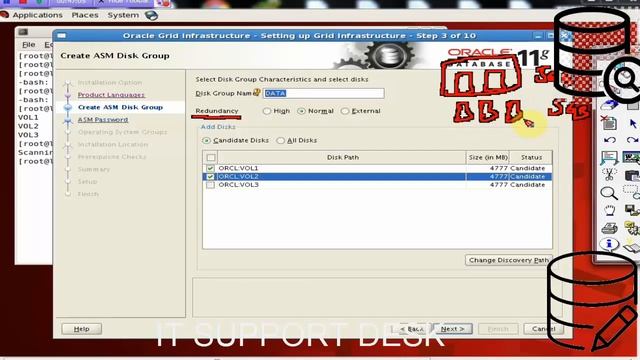Click the Cancel button
640x360 pixels.
pyautogui.click(x=543, y=329)
